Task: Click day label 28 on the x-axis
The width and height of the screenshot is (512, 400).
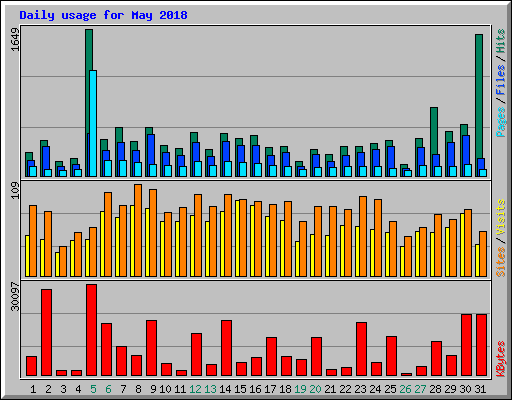Action: coord(435,389)
